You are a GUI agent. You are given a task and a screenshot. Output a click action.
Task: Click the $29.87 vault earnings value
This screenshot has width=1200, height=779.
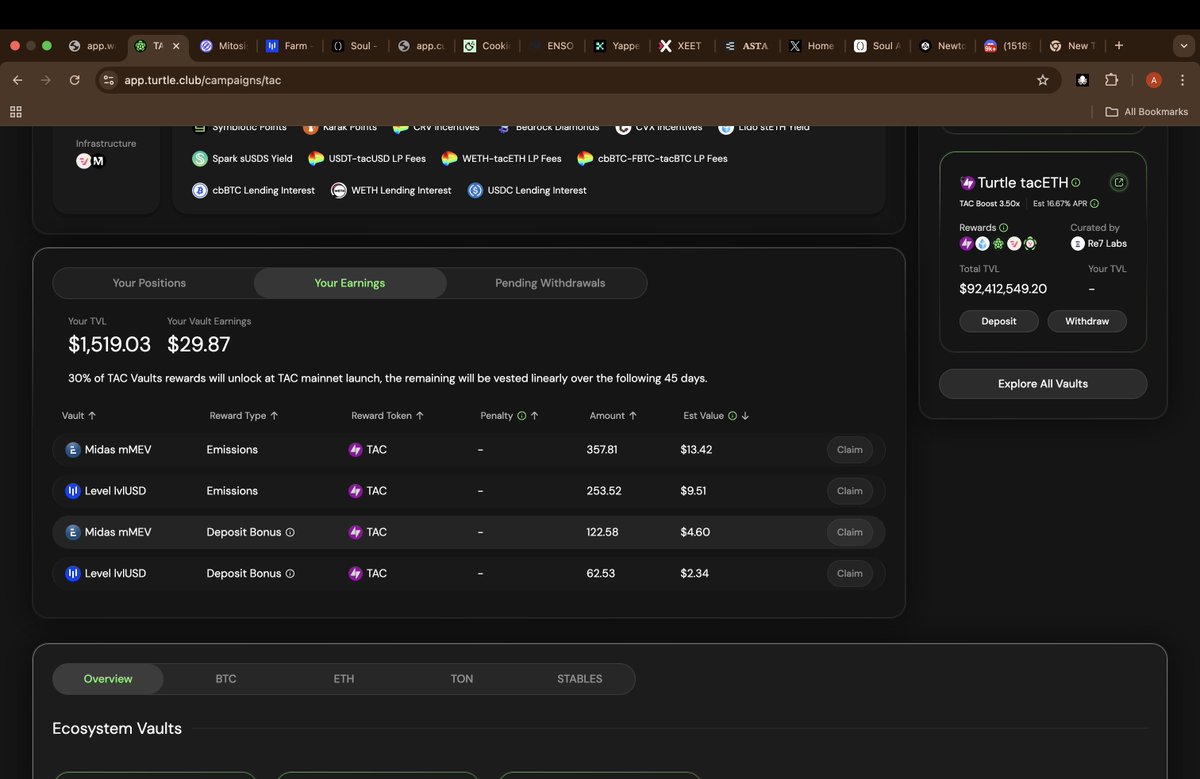click(199, 345)
